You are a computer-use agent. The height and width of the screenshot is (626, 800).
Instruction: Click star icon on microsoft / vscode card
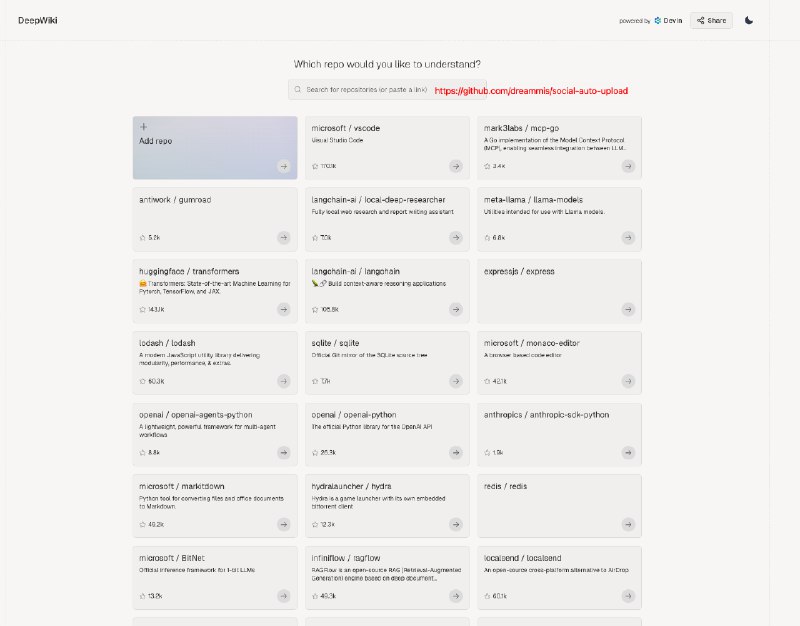(315, 166)
